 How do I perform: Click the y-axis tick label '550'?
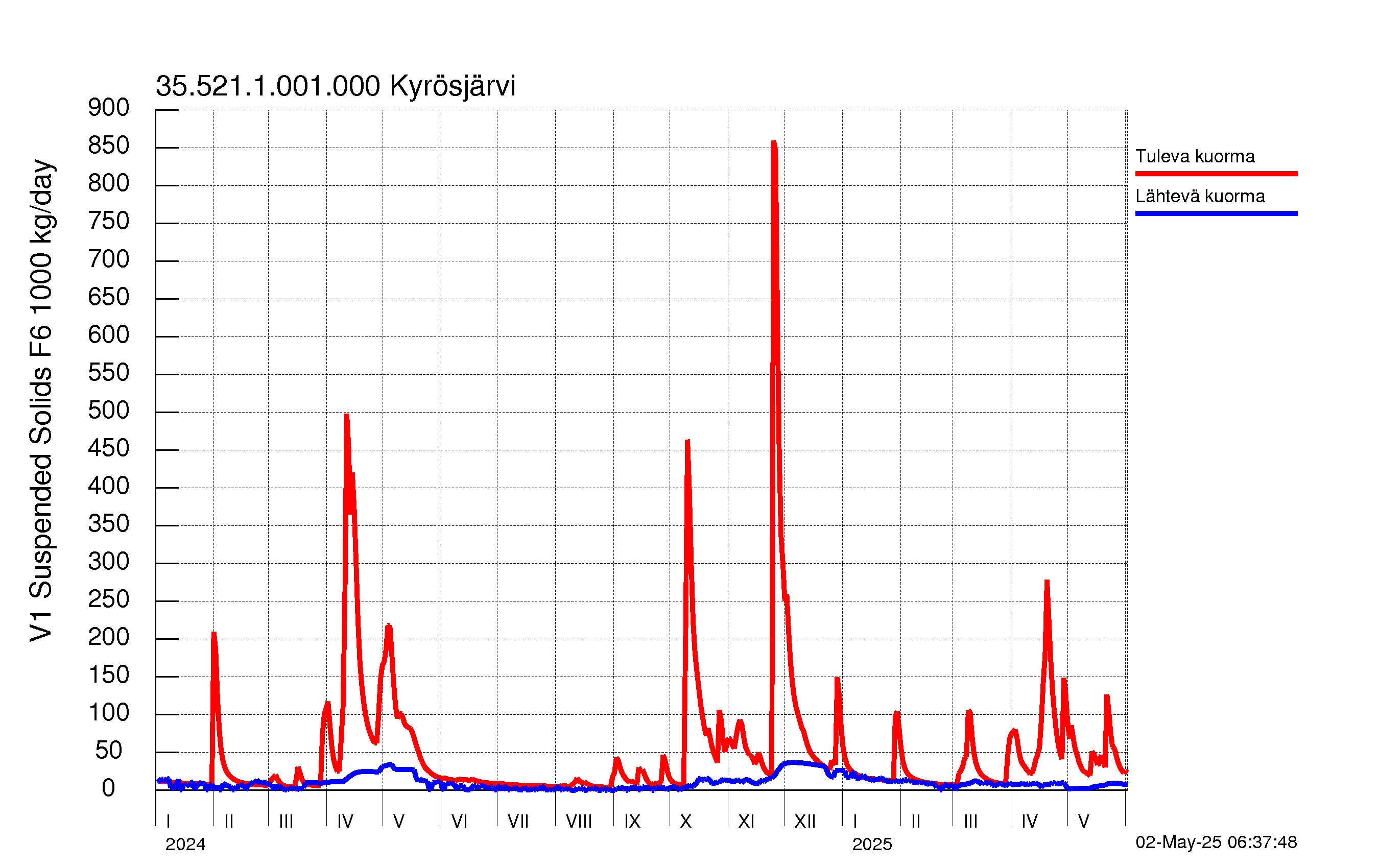[x=108, y=373]
